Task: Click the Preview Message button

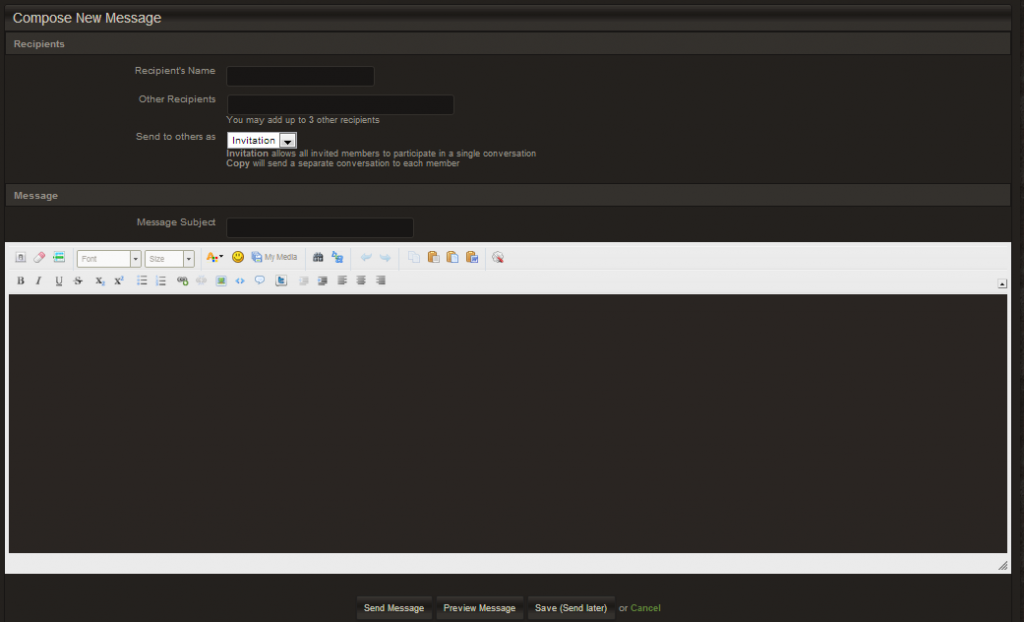Action: click(x=480, y=608)
